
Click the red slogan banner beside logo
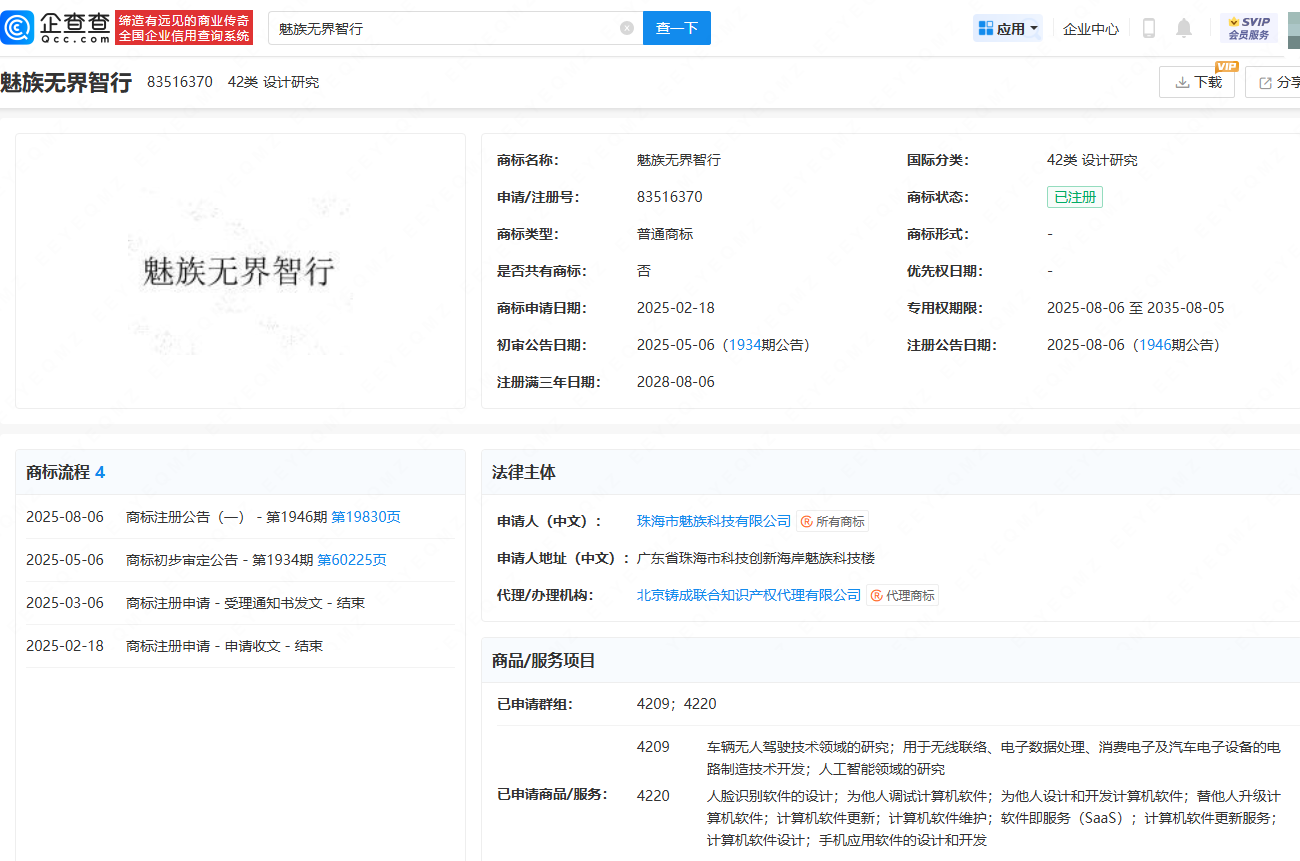[184, 28]
